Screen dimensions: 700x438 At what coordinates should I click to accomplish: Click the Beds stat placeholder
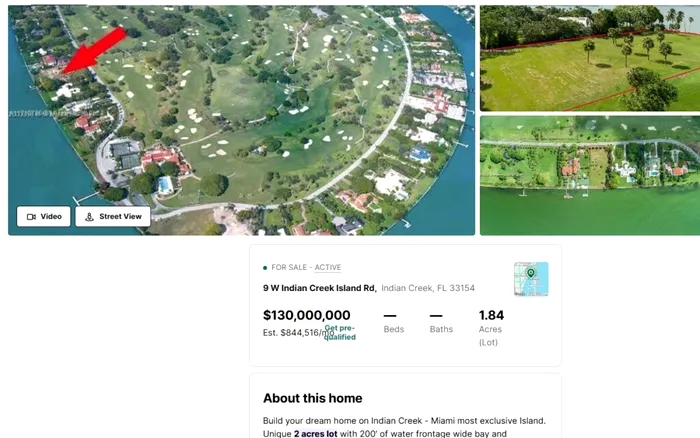pos(393,324)
